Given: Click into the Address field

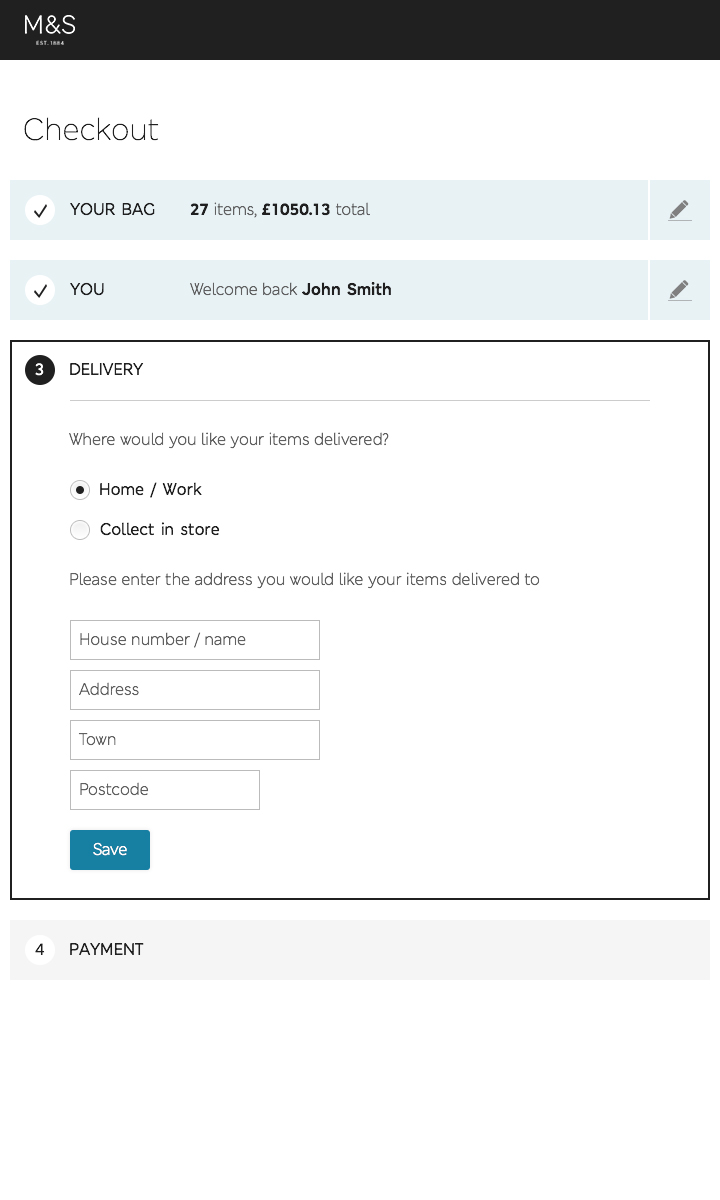Looking at the screenshot, I should (195, 690).
